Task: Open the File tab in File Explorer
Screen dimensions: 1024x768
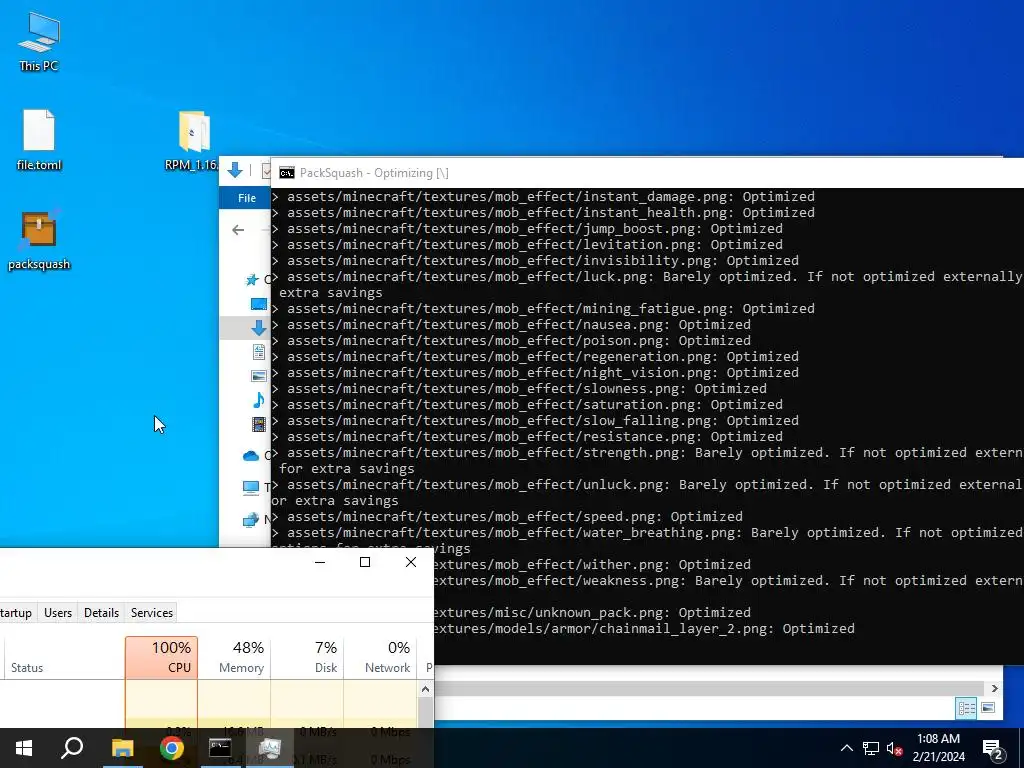Action: pyautogui.click(x=246, y=198)
